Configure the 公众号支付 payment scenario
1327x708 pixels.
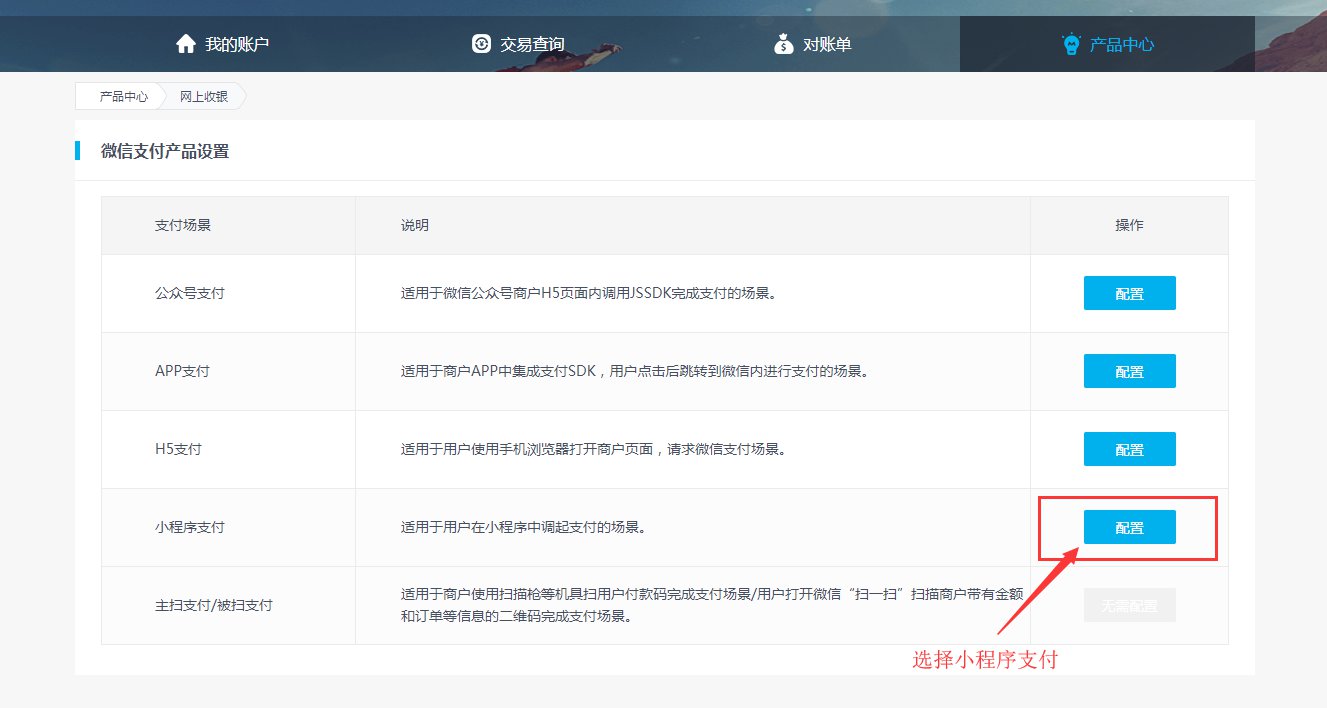(x=1130, y=294)
